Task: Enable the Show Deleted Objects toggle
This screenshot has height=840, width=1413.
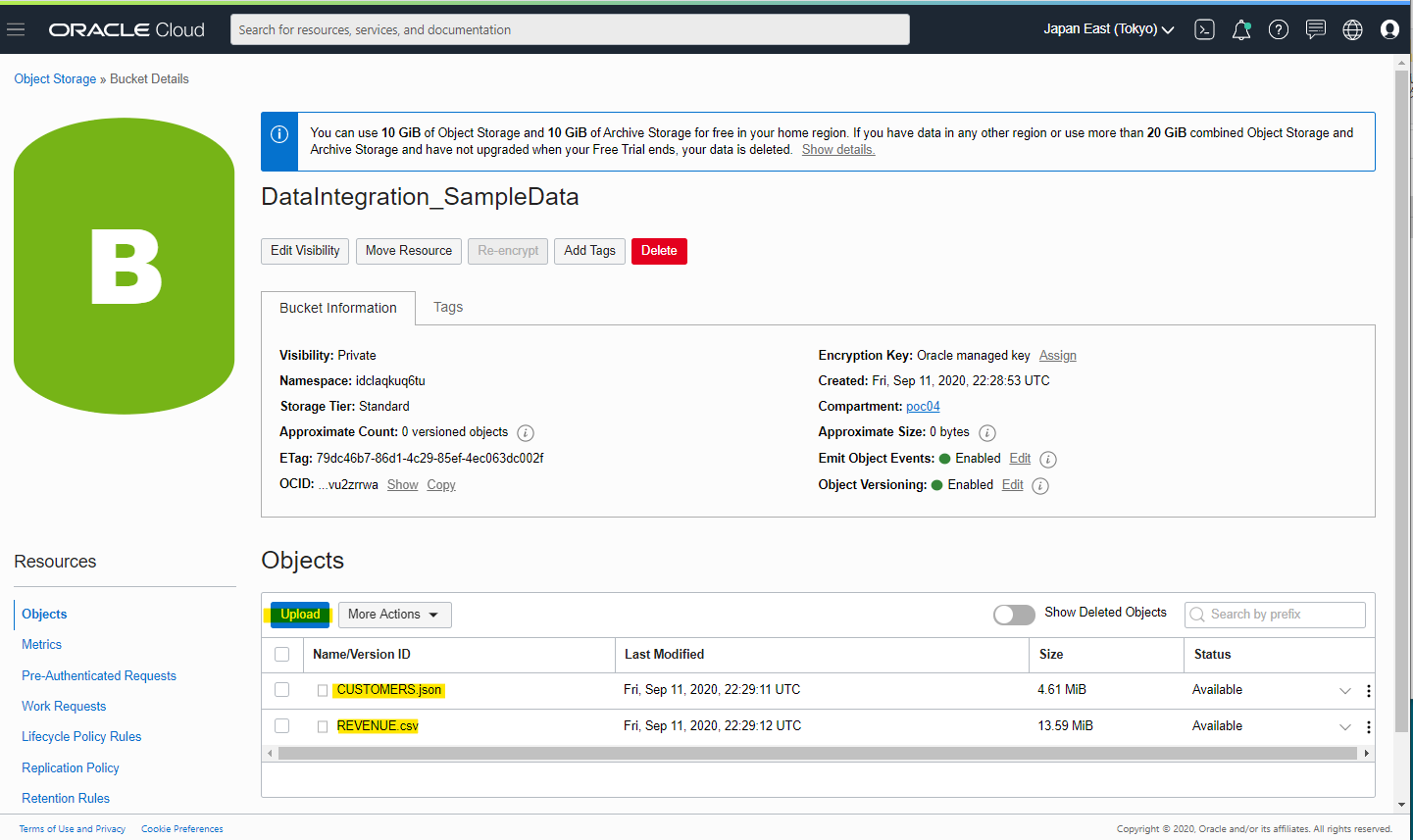Action: pyautogui.click(x=1014, y=615)
